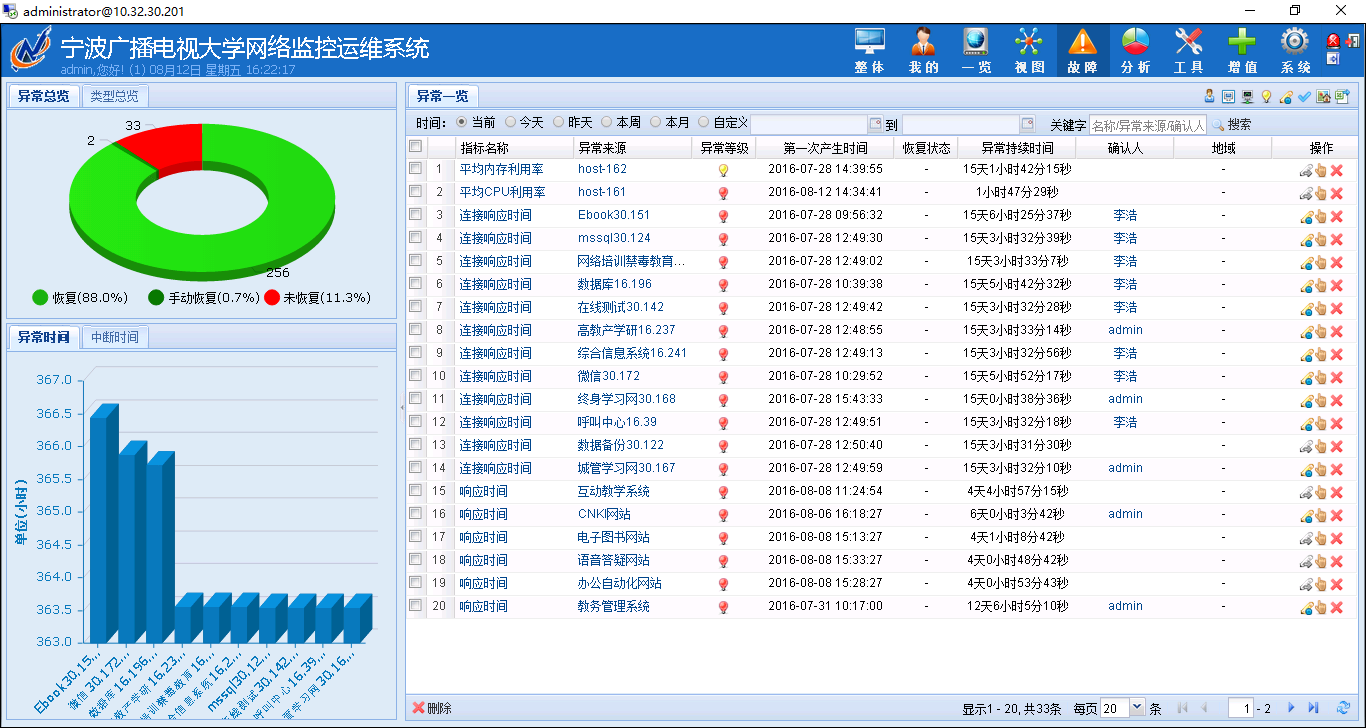Click hand icon for 数据库16.196 row
This screenshot has width=1366, height=728.
(x=1321, y=285)
